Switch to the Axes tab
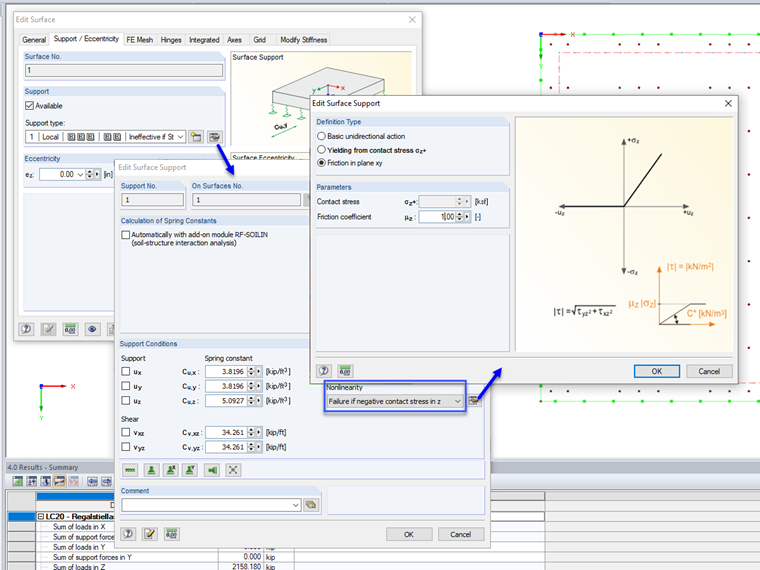The image size is (760, 570). click(x=235, y=40)
